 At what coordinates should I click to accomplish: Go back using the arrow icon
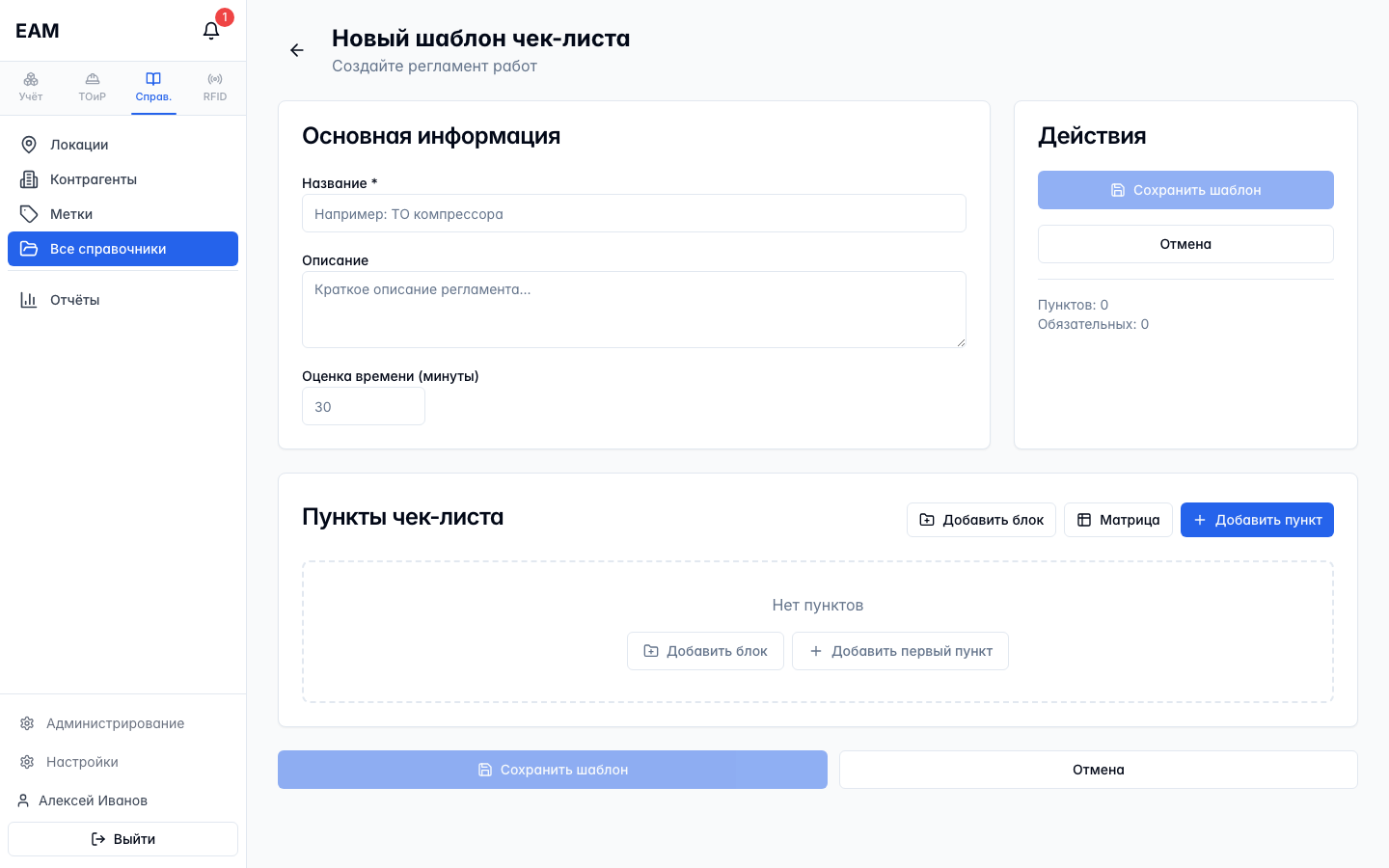point(297,50)
